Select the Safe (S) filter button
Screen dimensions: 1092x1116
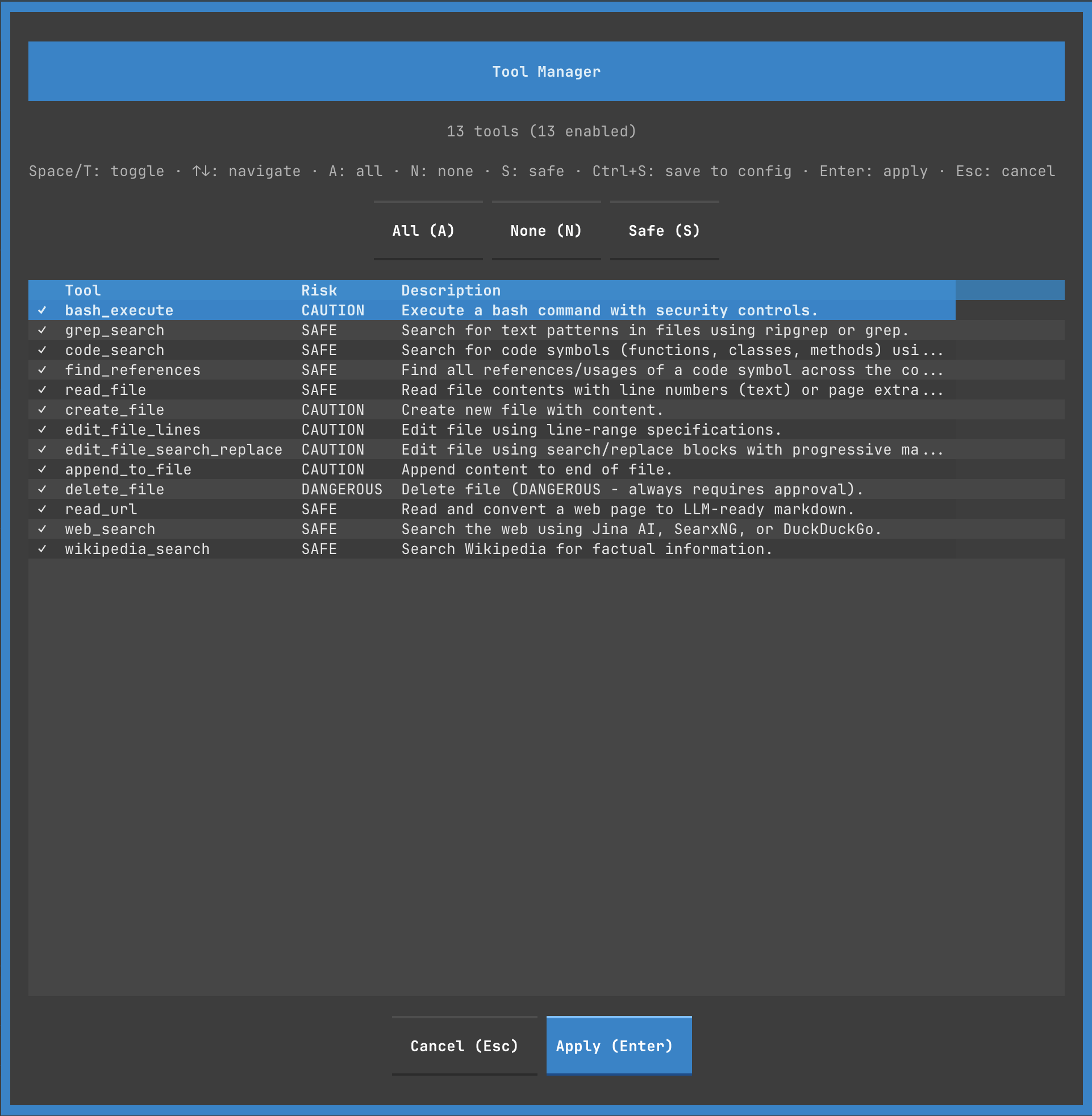664,231
